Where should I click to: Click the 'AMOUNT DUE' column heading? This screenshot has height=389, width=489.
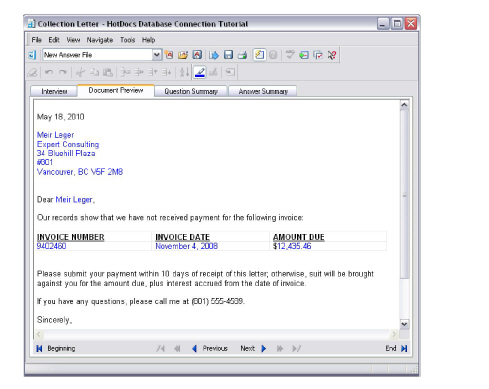click(299, 237)
